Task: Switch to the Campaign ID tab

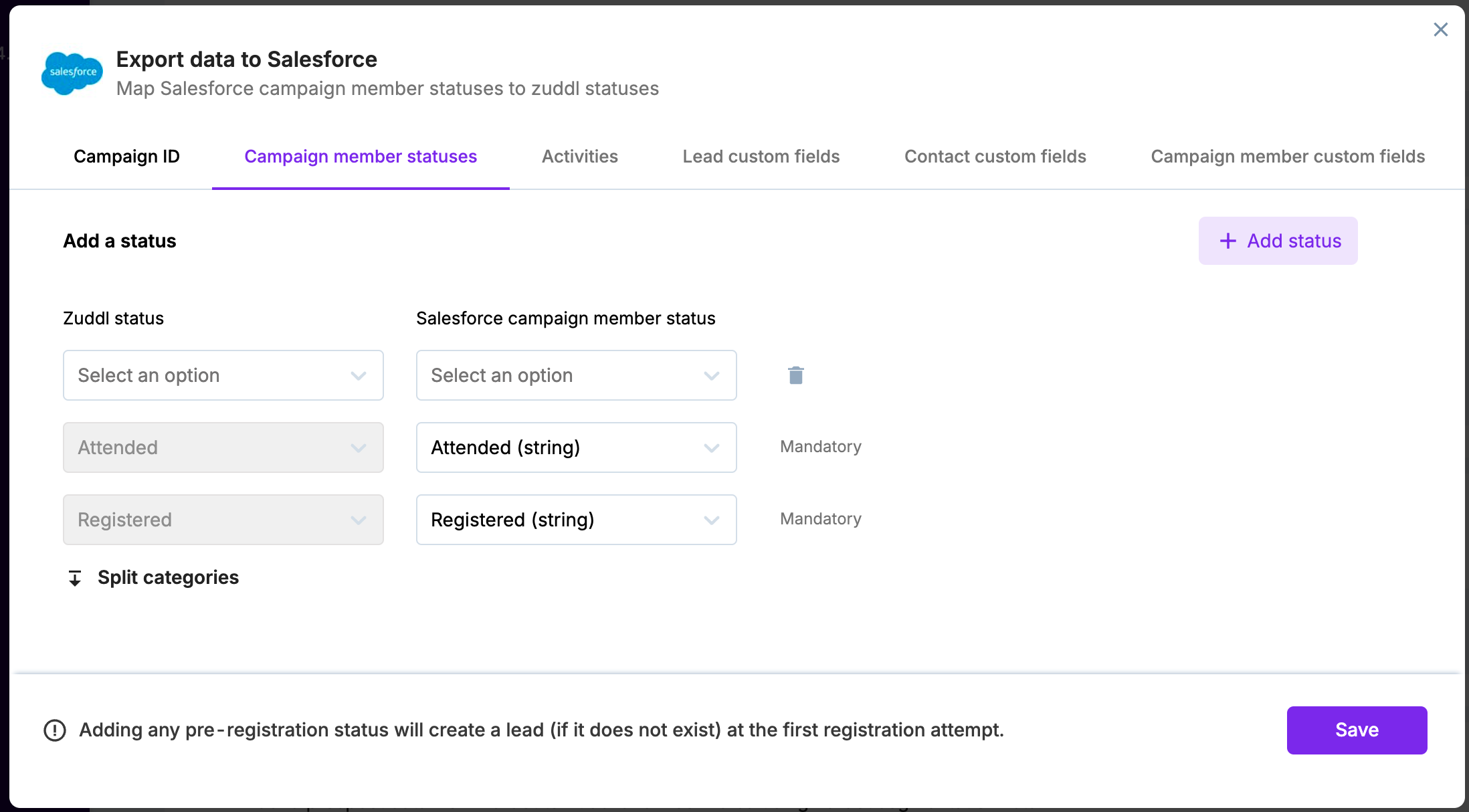Action: pos(126,157)
